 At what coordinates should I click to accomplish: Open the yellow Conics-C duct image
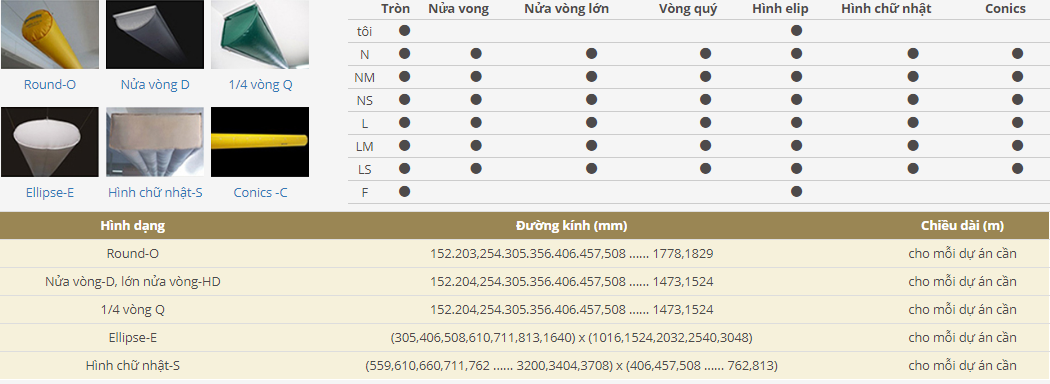click(x=260, y=141)
